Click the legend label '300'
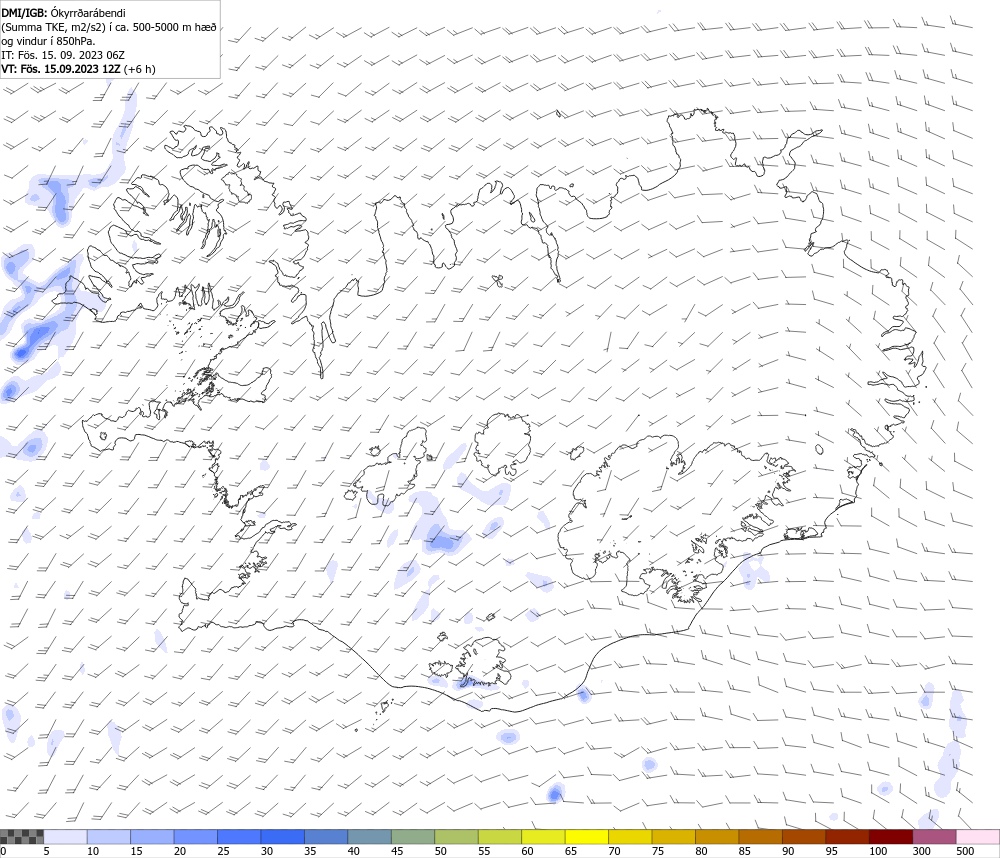1000x858 pixels. (x=922, y=851)
